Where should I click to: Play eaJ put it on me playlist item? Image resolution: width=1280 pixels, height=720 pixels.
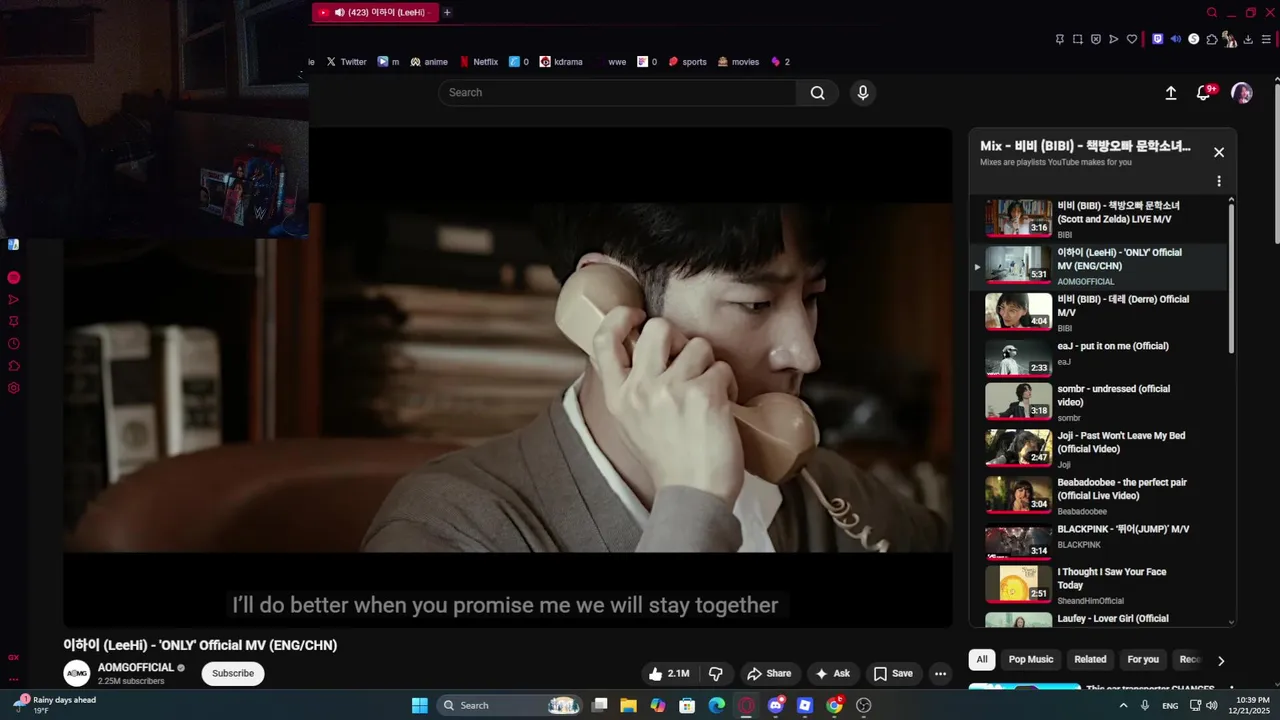pyautogui.click(x=1100, y=357)
